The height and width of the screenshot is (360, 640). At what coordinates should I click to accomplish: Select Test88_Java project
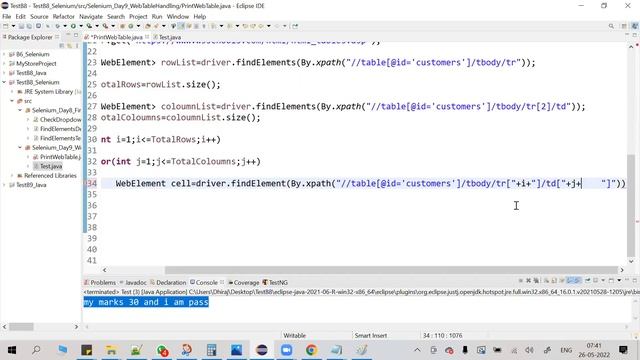pos(28,73)
